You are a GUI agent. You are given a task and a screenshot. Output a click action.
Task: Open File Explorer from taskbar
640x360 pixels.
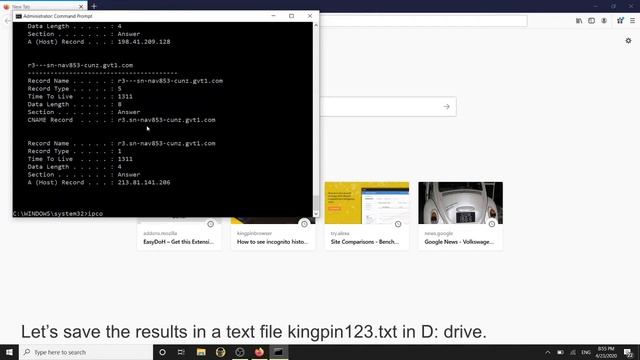tap(201, 352)
